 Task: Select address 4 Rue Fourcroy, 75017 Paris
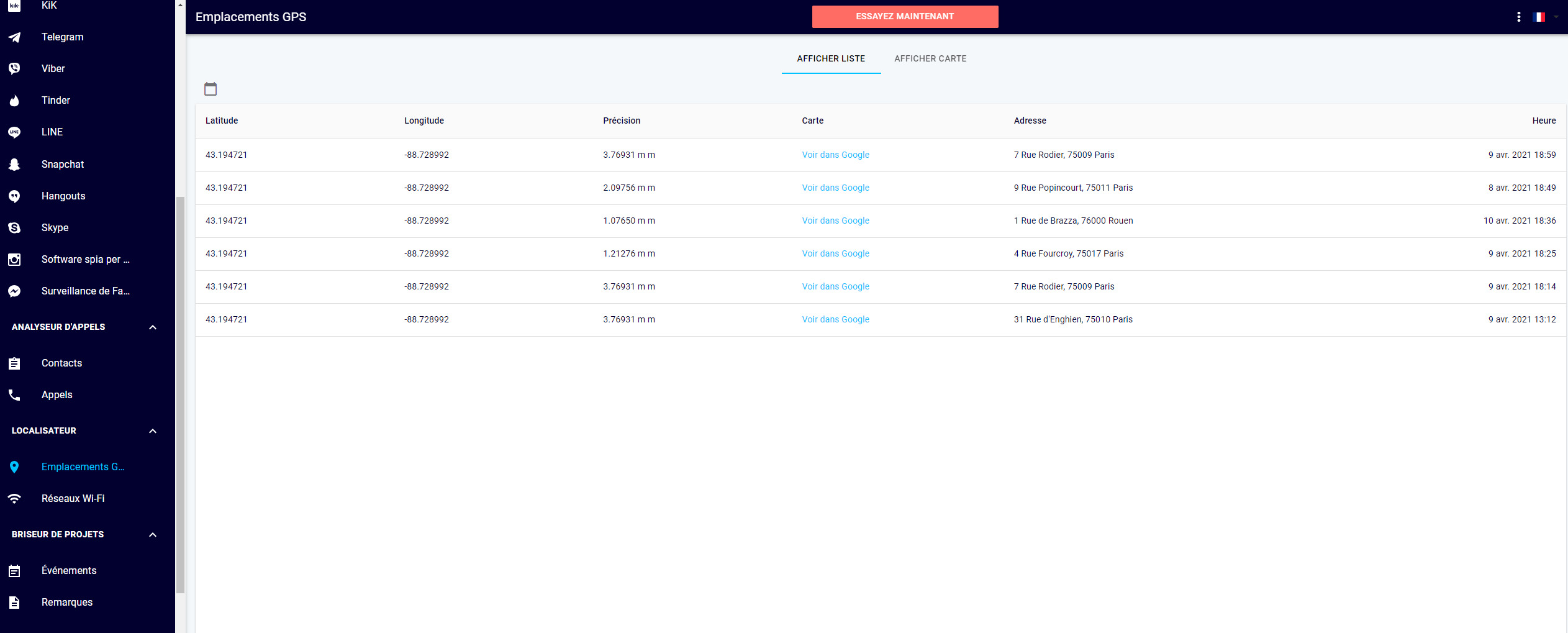coord(1069,254)
